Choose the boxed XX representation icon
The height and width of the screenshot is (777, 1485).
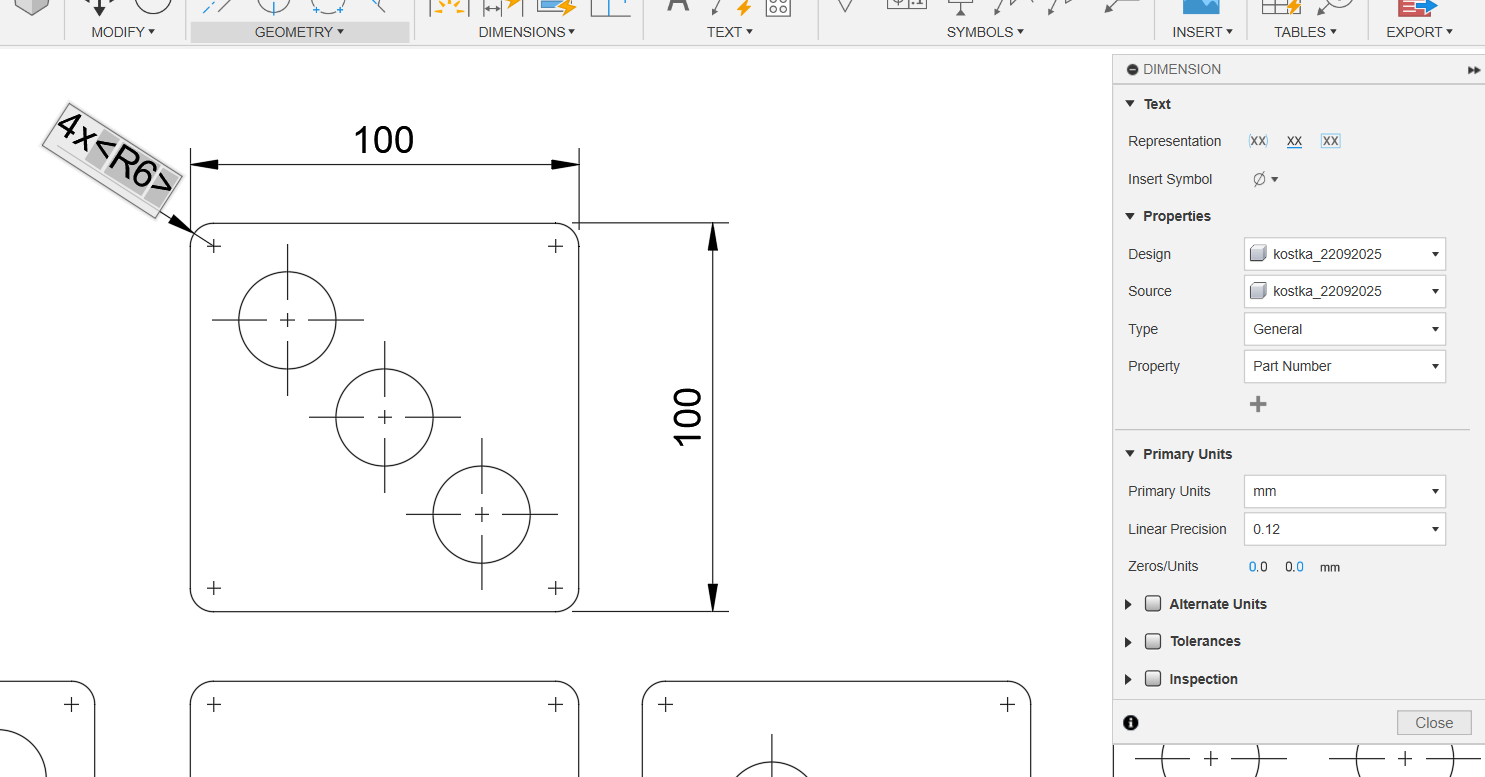(x=1330, y=141)
